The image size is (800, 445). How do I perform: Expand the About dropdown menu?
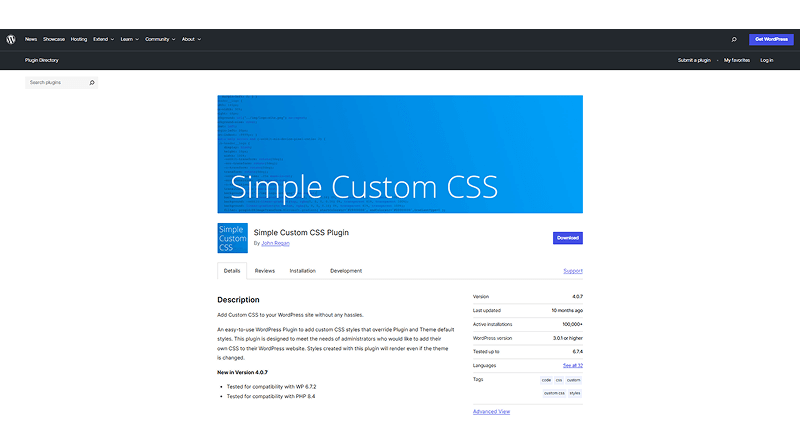click(191, 39)
